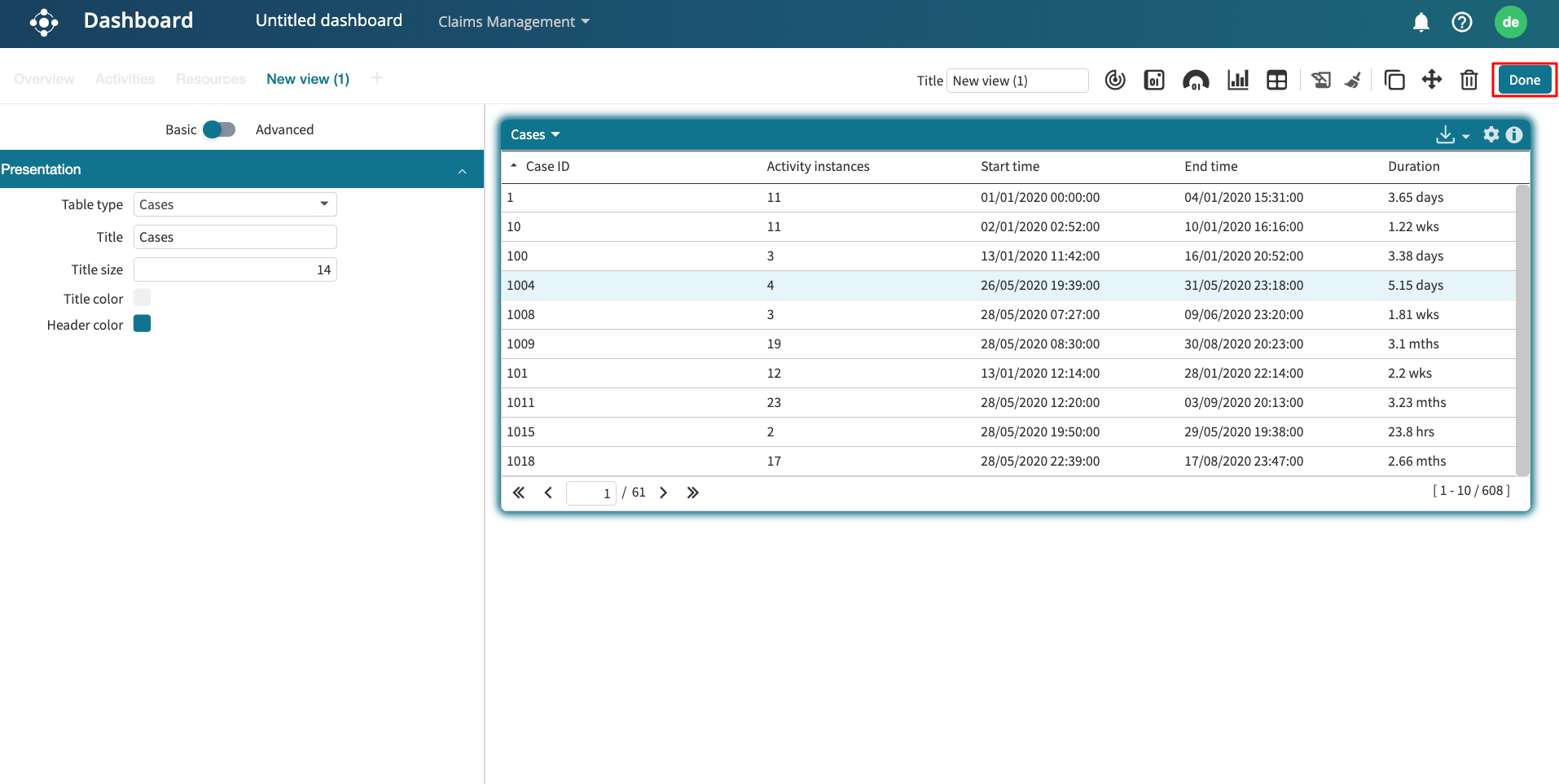Click the Done button

[1524, 80]
